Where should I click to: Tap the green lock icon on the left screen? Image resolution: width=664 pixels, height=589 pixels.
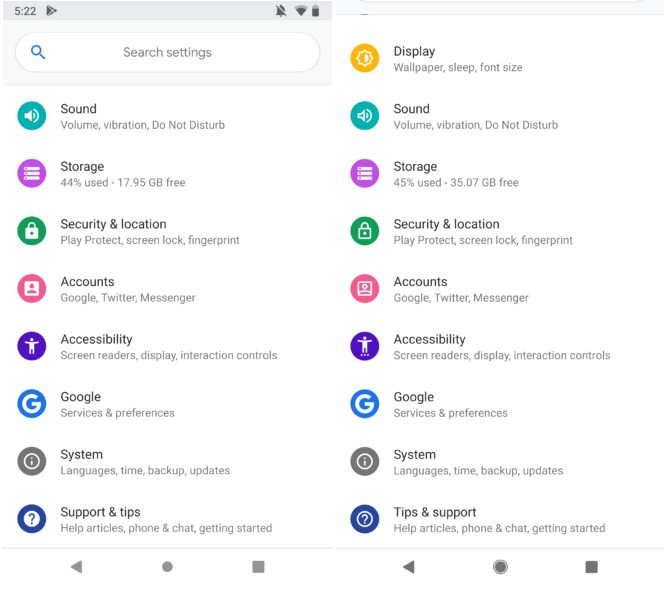(x=32, y=231)
